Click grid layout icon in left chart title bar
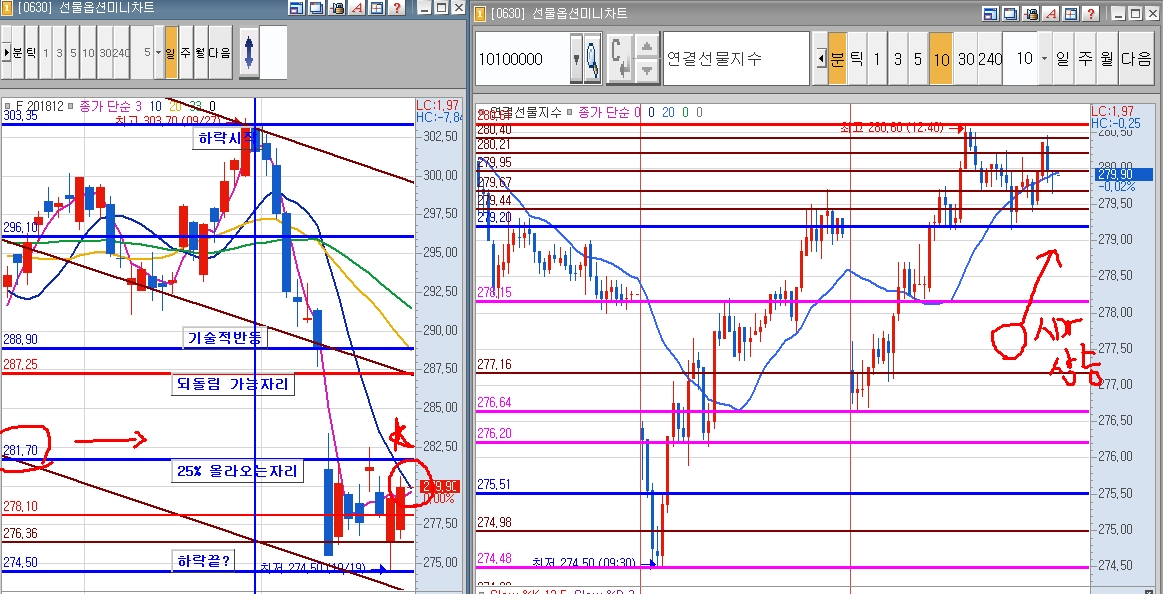Screen dimensions: 1163x594 pos(377,8)
